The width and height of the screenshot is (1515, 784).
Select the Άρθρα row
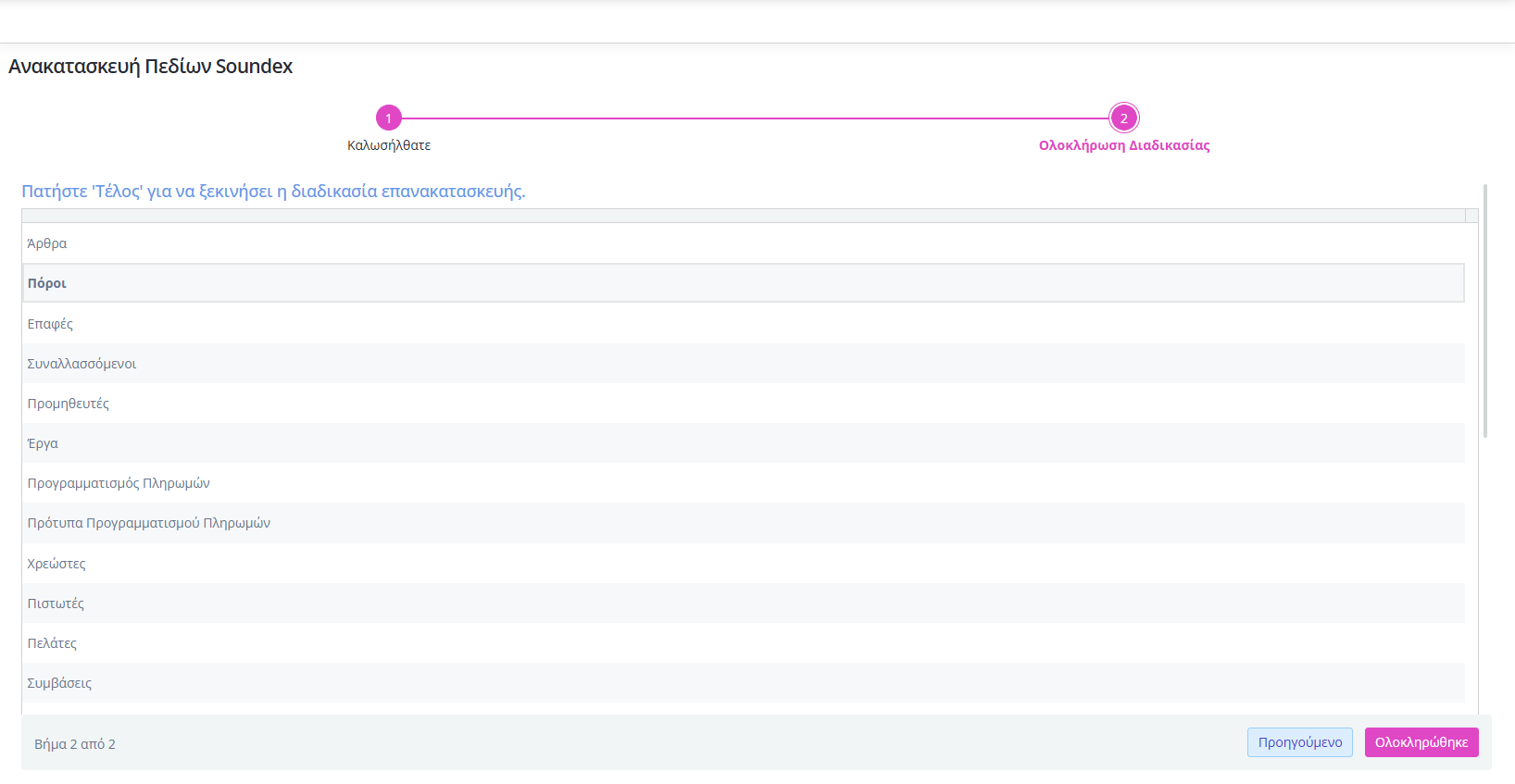[x=744, y=243]
